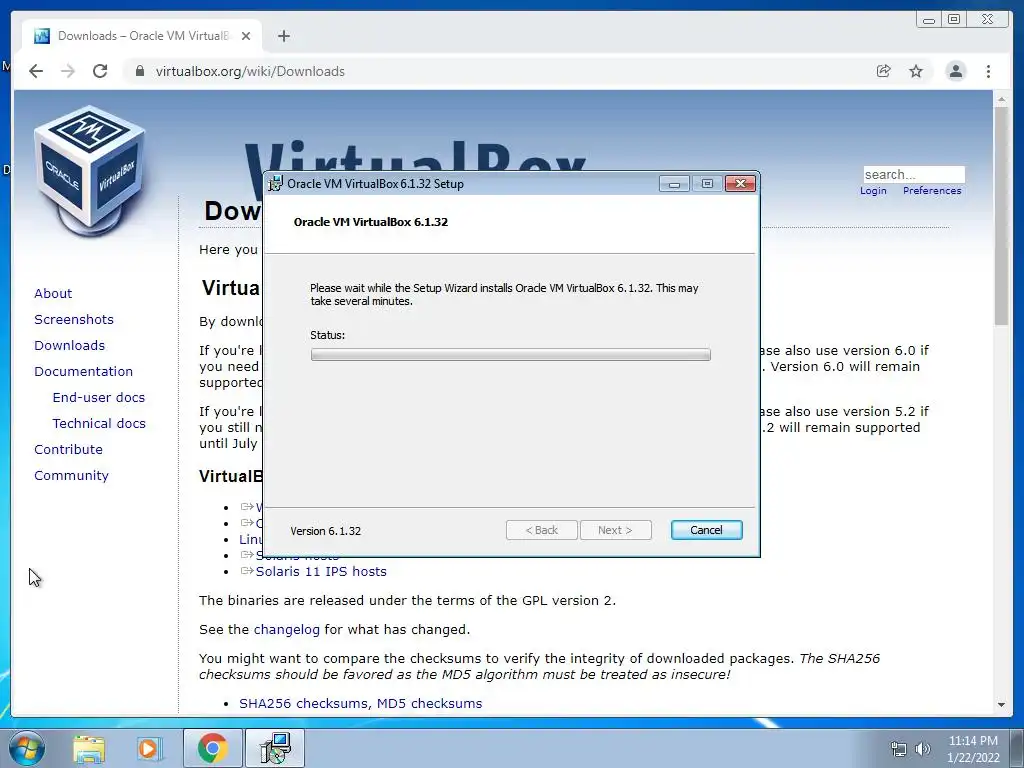
Task: Click the external-link icon before Solaris 11 IPS
Action: tap(247, 571)
